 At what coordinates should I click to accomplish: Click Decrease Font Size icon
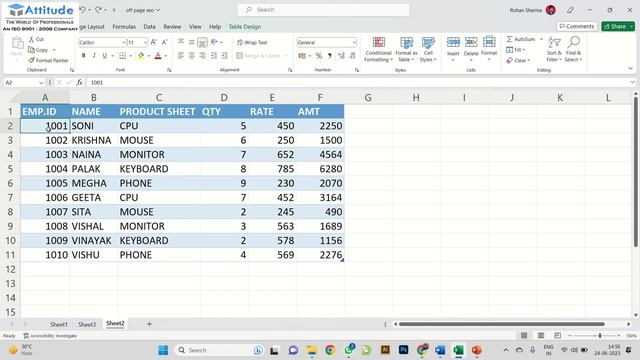click(x=164, y=42)
